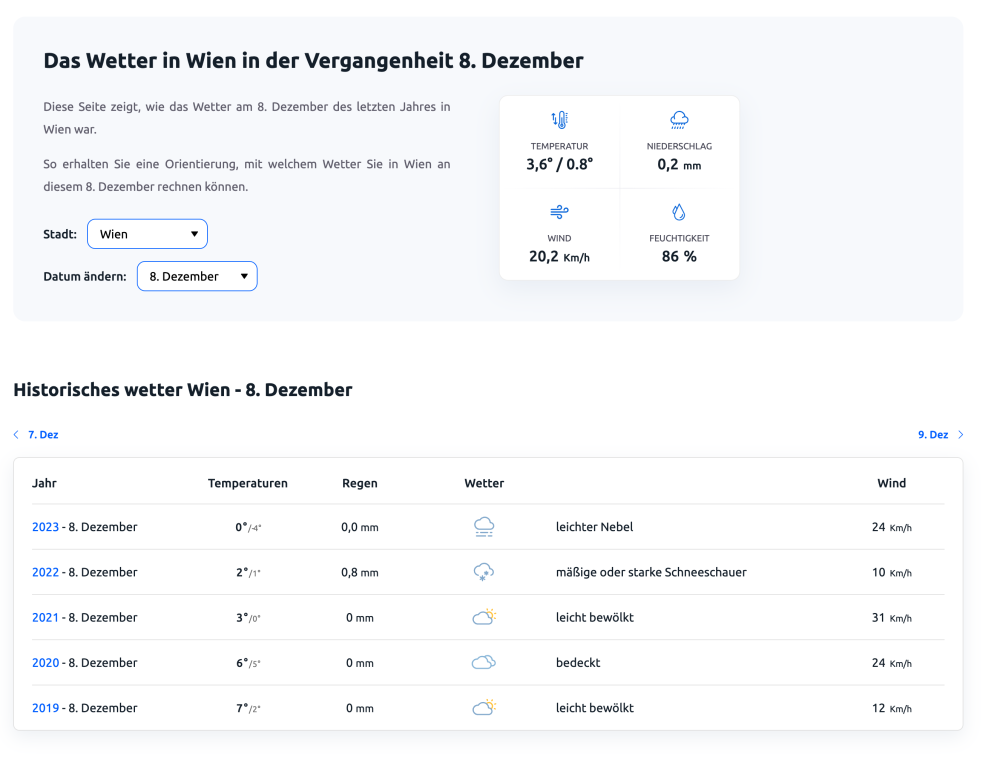Screen dimensions: 1000x765
Task: Click the water drop Feuchtigkeit icon
Action: tap(679, 212)
